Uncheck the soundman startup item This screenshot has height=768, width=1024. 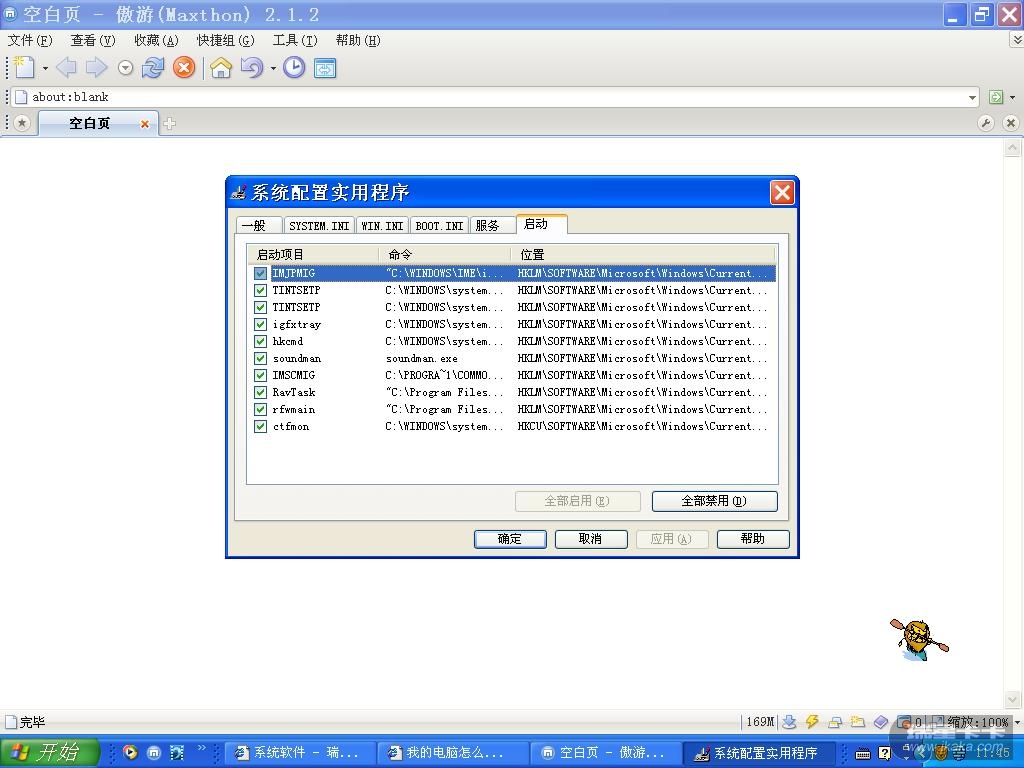[261, 358]
